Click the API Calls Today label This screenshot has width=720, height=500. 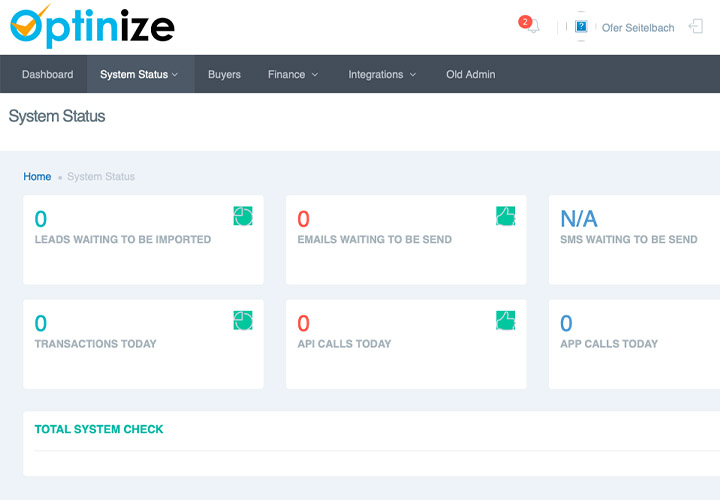tap(344, 344)
